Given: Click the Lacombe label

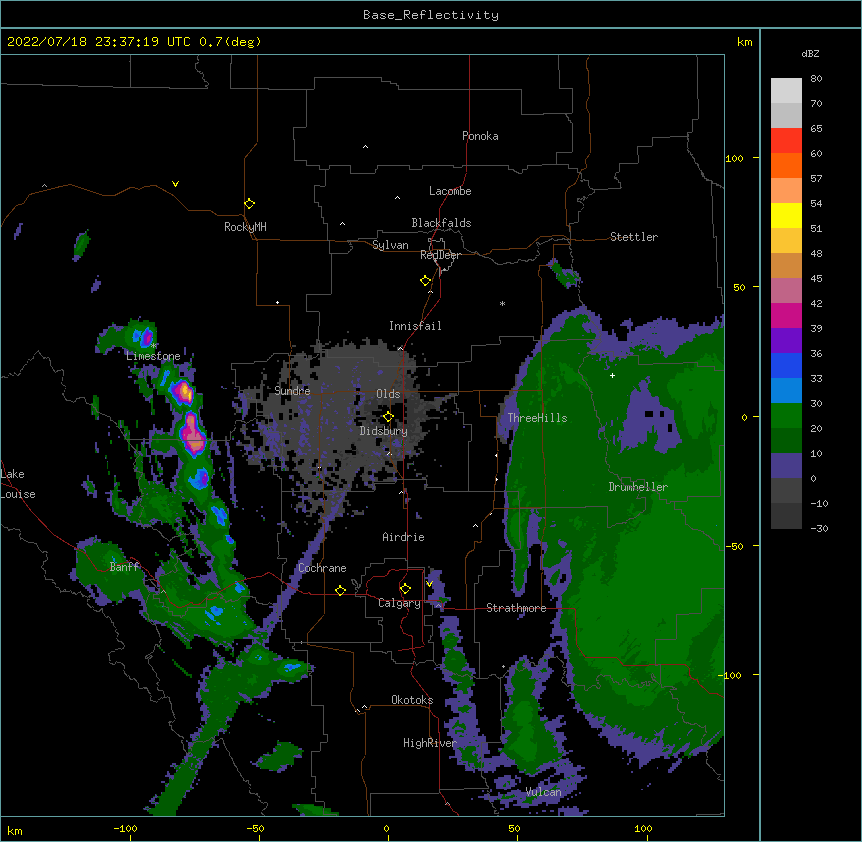Looking at the screenshot, I should coord(450,191).
